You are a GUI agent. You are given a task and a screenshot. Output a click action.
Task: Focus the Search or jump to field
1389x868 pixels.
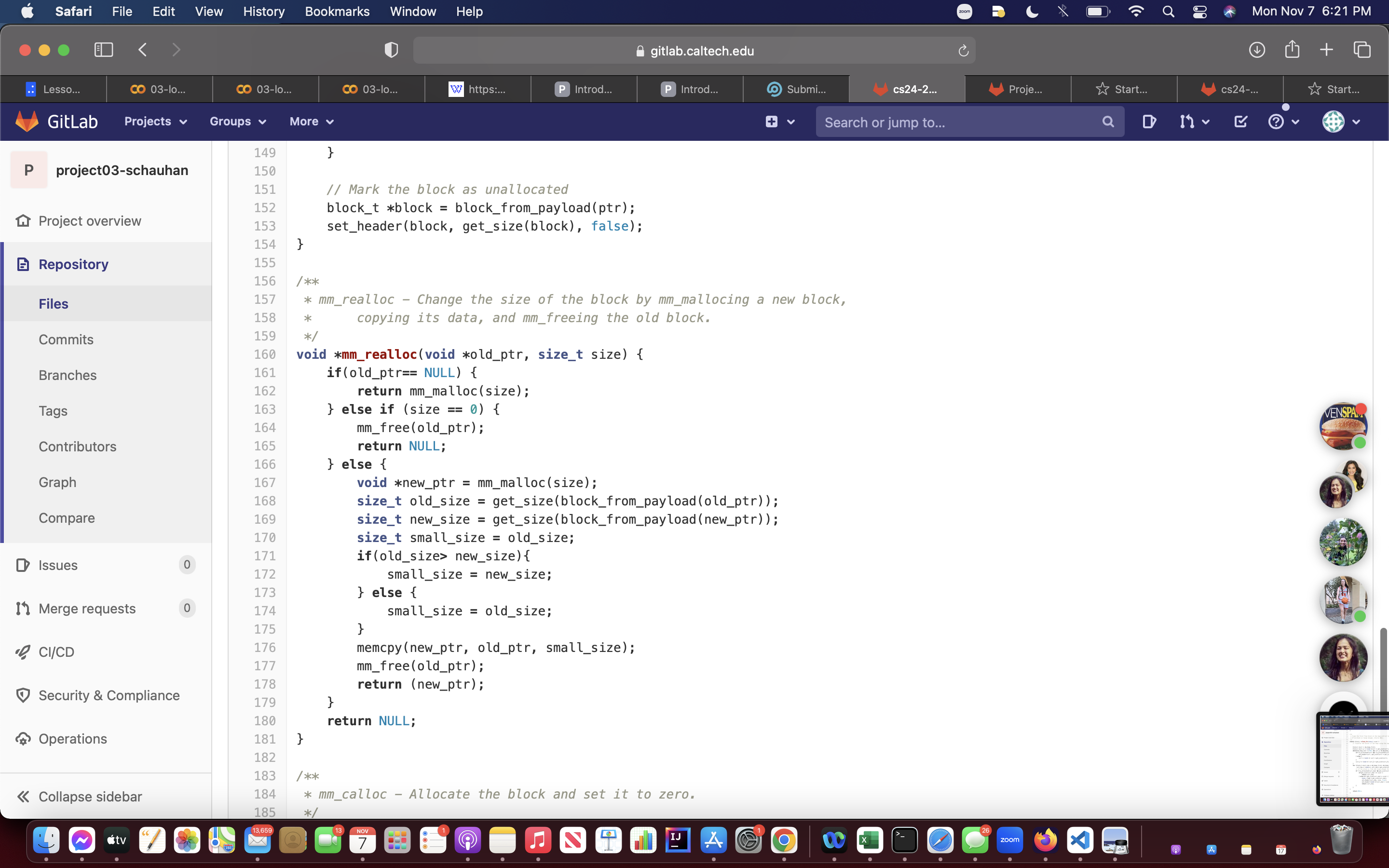coord(958,122)
